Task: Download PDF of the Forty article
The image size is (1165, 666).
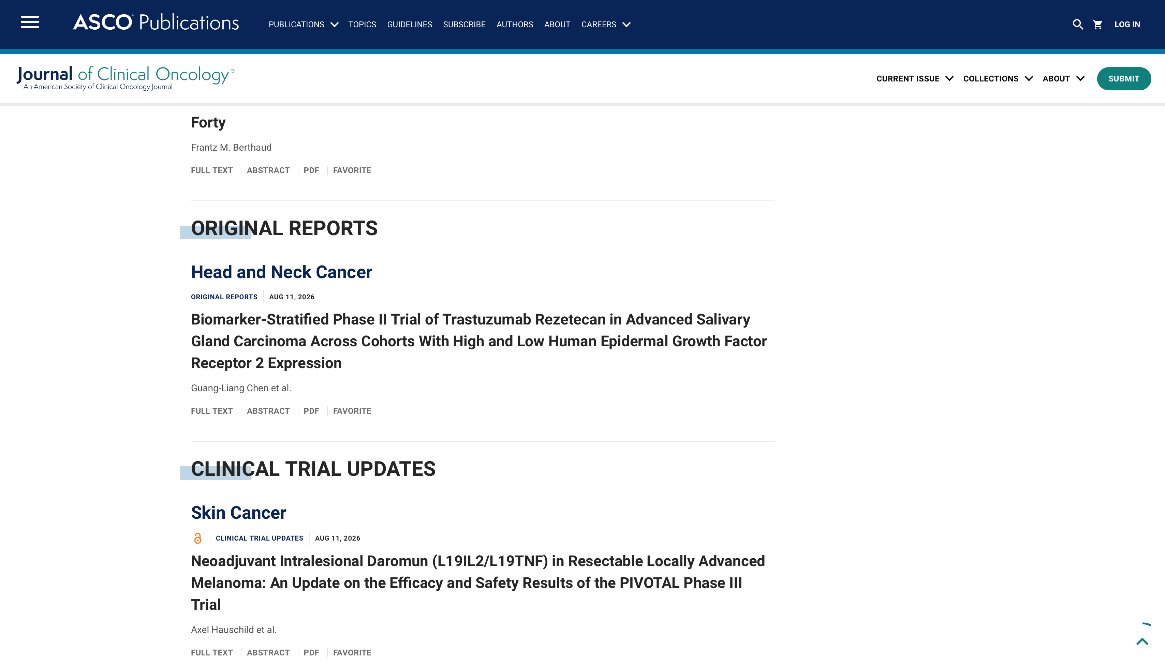Action: click(x=311, y=170)
